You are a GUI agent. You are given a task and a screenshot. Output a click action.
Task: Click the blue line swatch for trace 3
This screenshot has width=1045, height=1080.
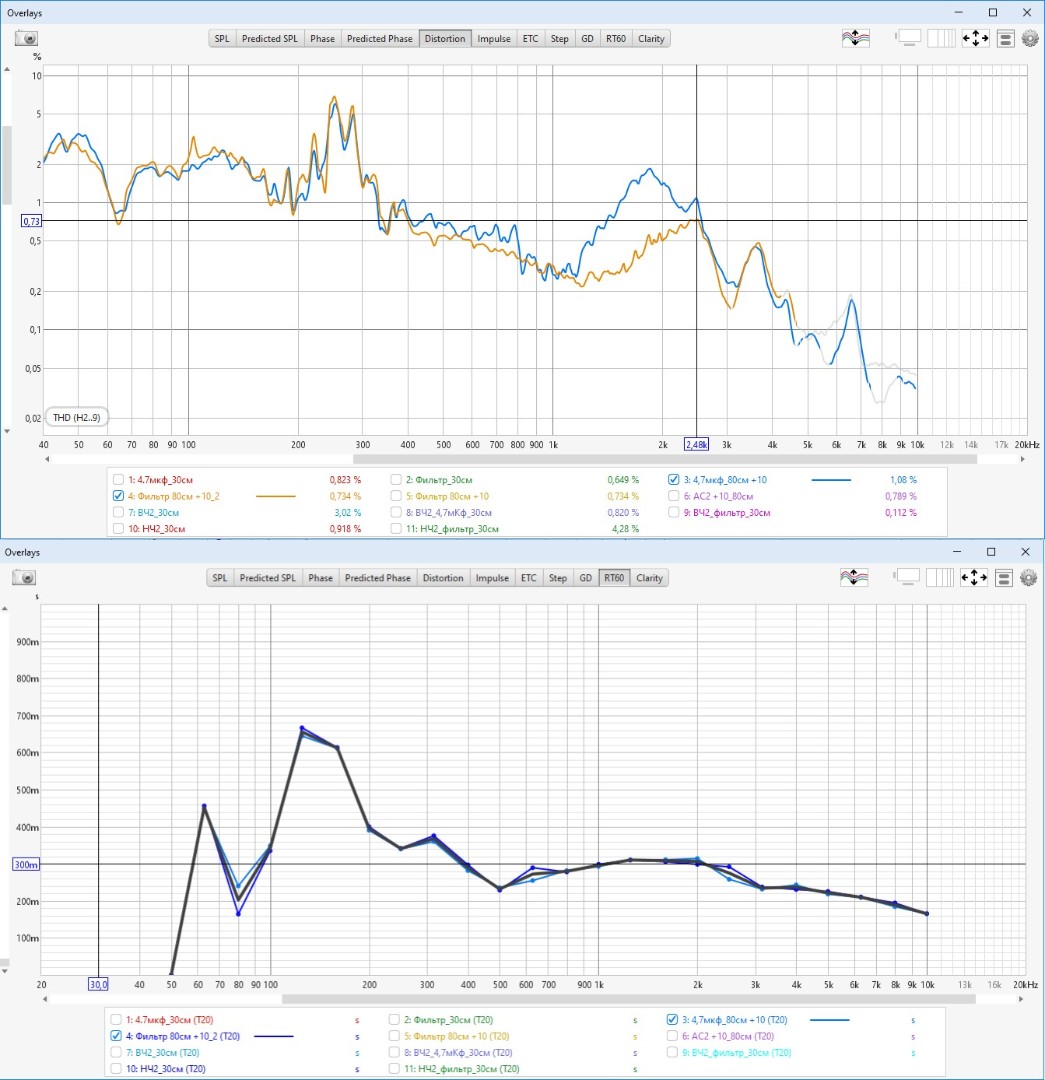[x=829, y=480]
